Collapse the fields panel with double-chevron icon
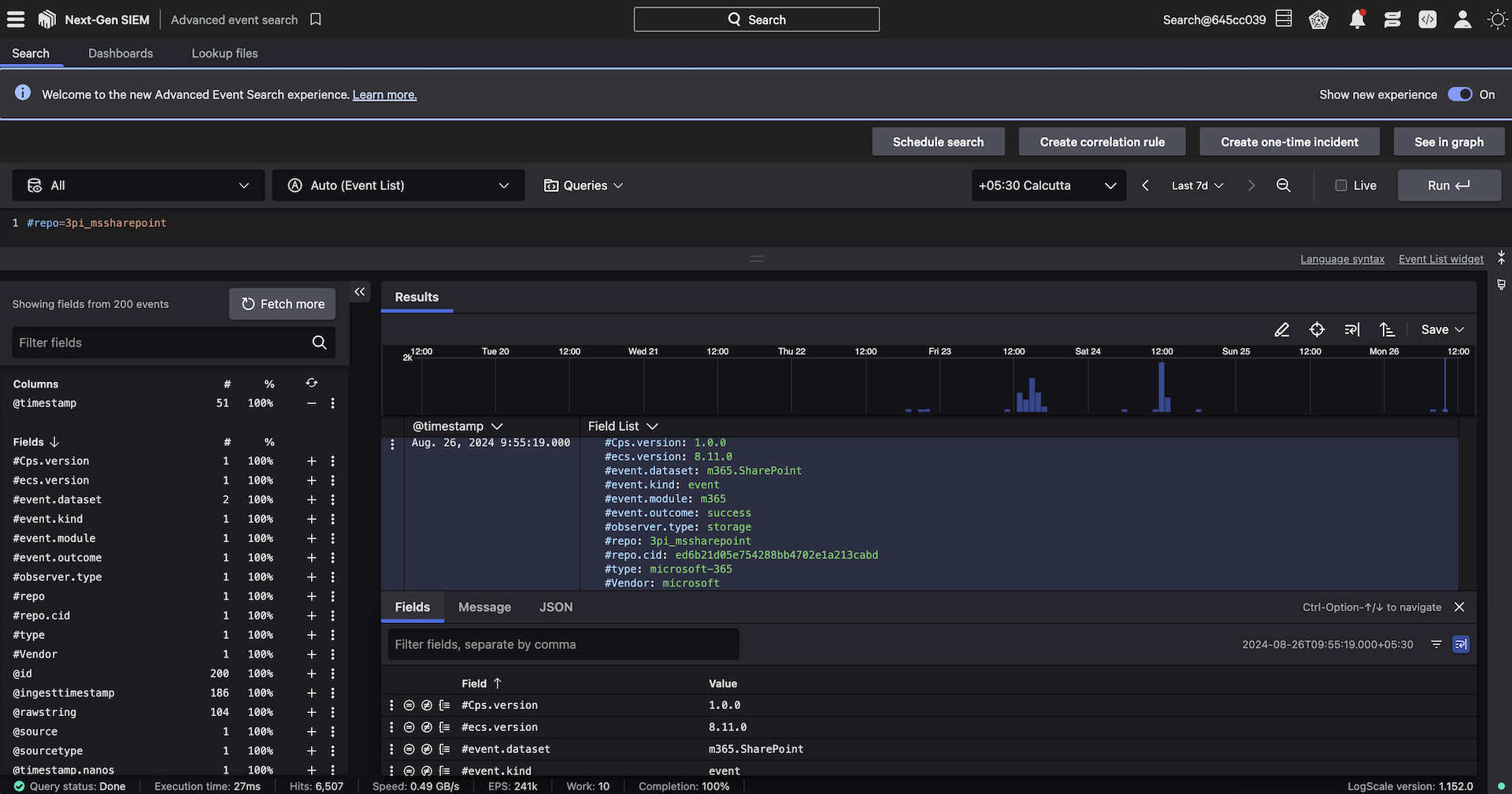 coord(360,292)
